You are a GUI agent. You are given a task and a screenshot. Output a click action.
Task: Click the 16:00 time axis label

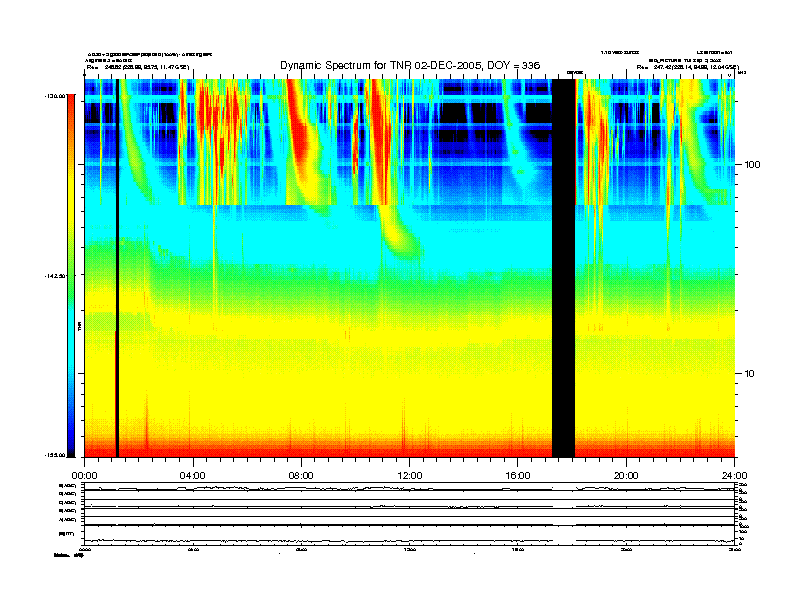pos(518,476)
